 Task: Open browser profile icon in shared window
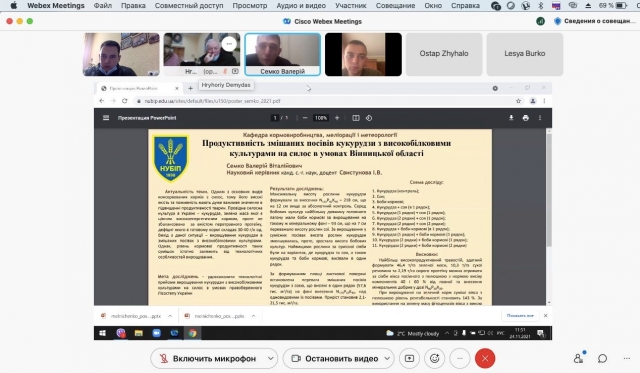pyautogui.click(x=533, y=101)
